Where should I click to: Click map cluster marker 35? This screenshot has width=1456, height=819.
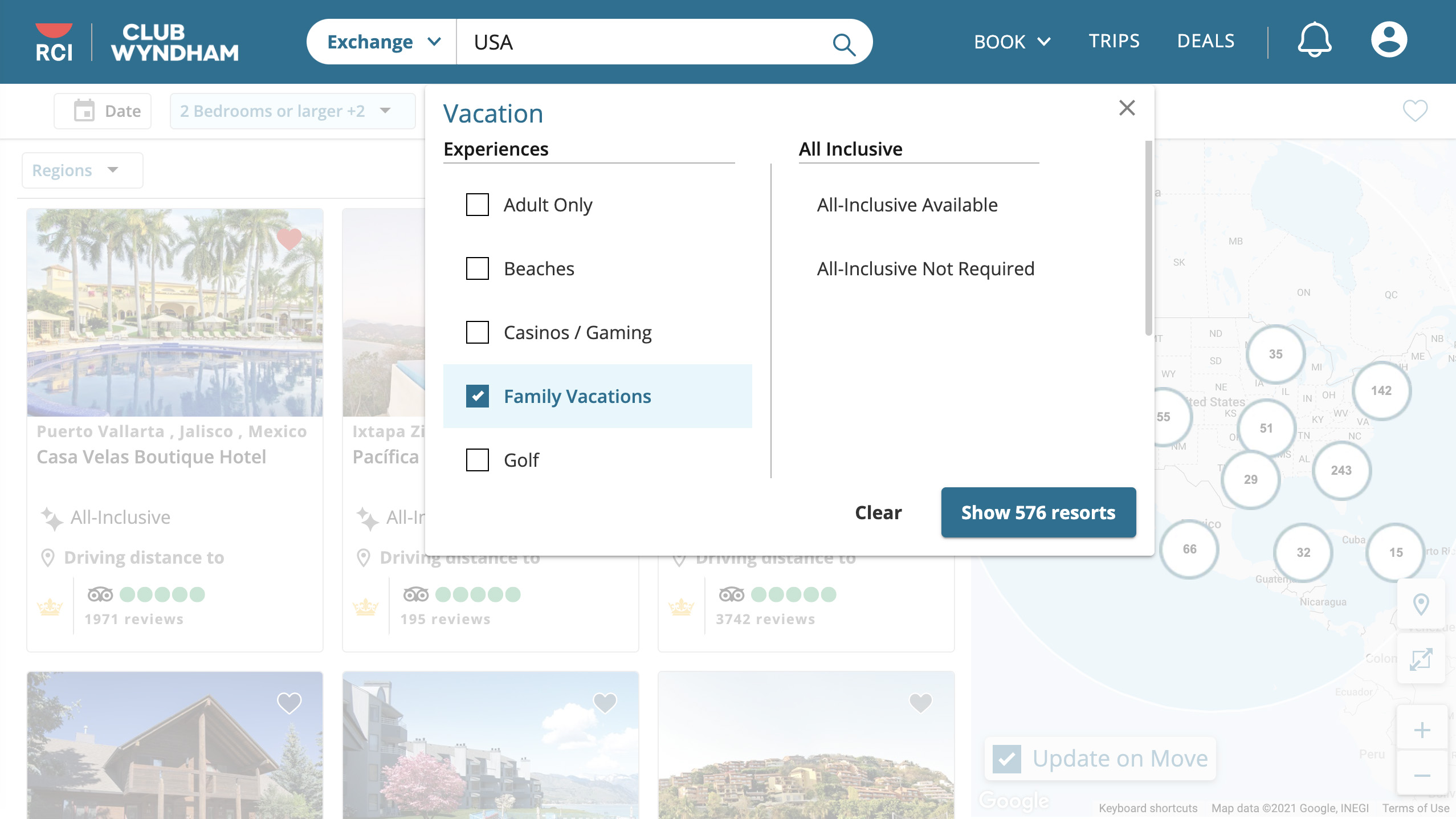point(1275,354)
